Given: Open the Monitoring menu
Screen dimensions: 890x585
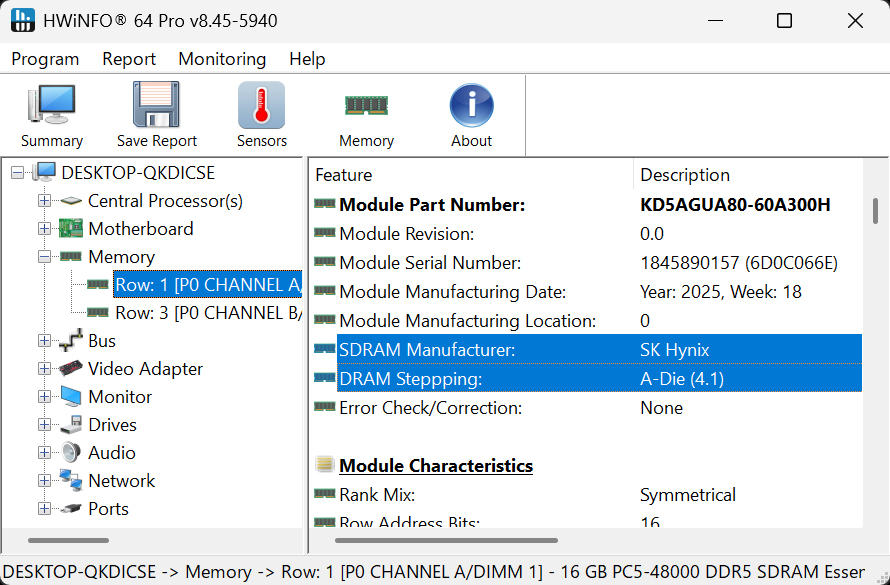Looking at the screenshot, I should coord(222,59).
